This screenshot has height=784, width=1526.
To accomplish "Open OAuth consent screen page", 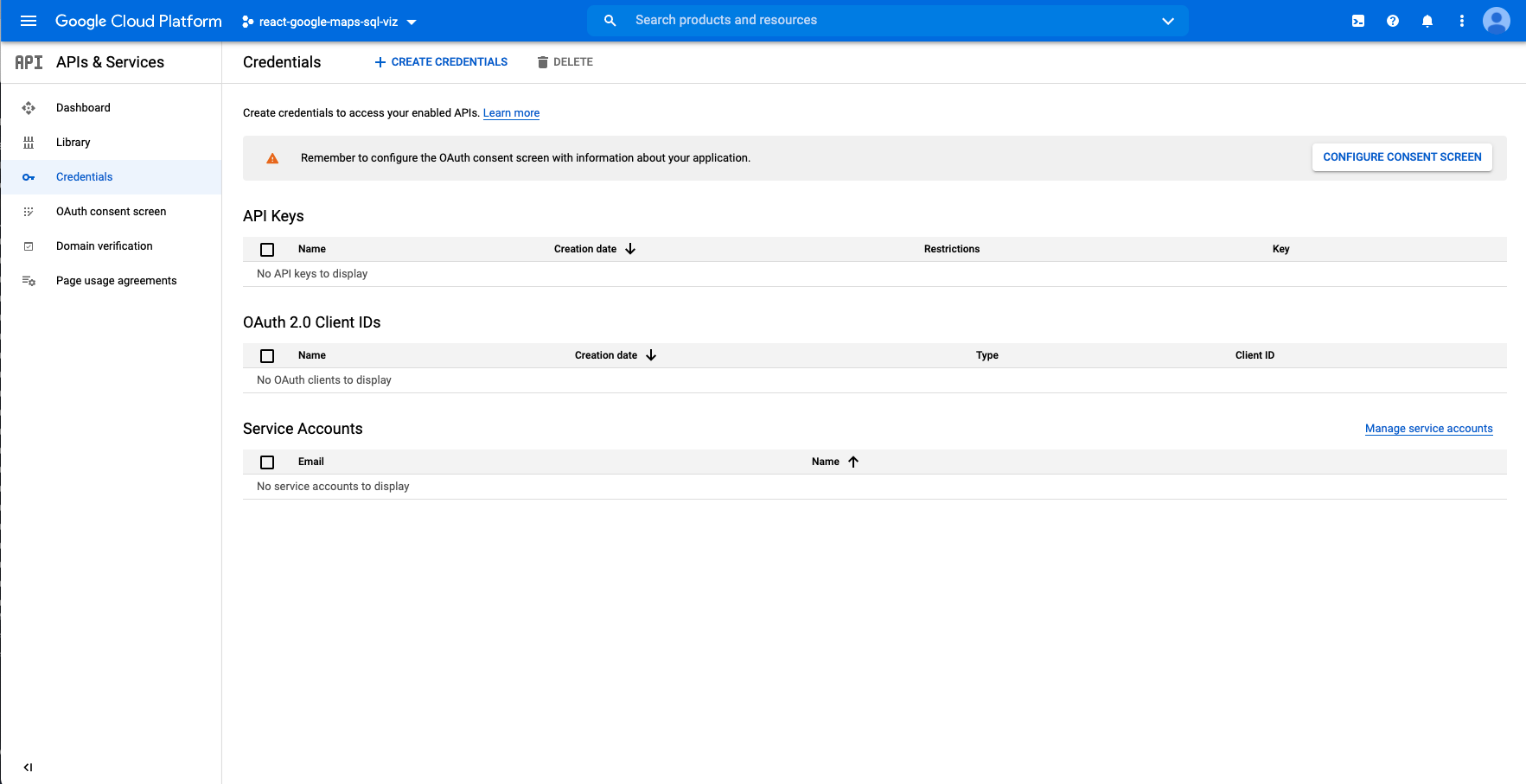I will tap(111, 212).
